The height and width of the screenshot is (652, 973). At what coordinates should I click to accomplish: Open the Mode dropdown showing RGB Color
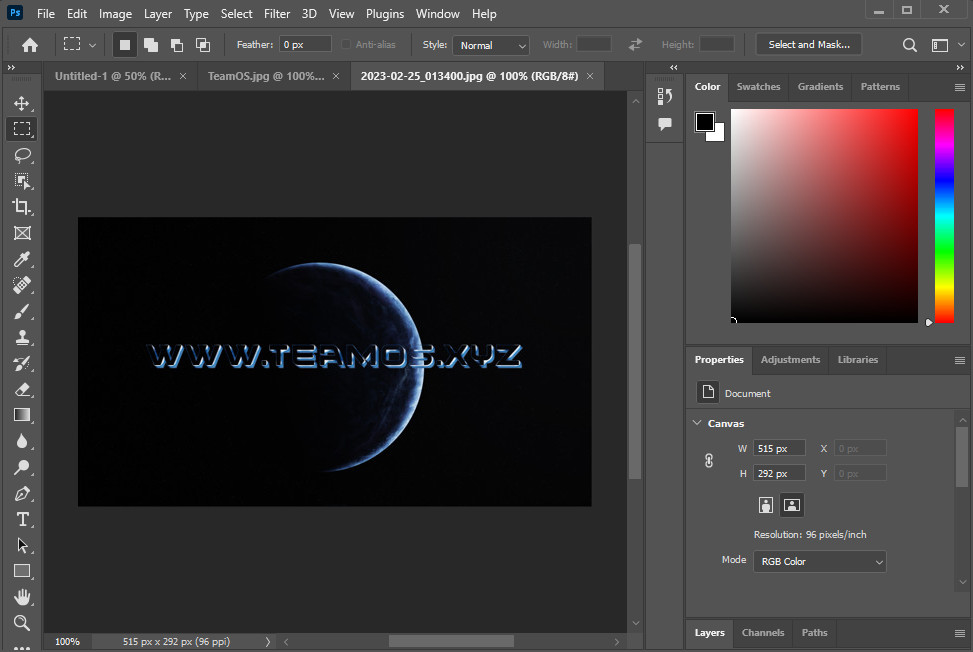pos(820,561)
